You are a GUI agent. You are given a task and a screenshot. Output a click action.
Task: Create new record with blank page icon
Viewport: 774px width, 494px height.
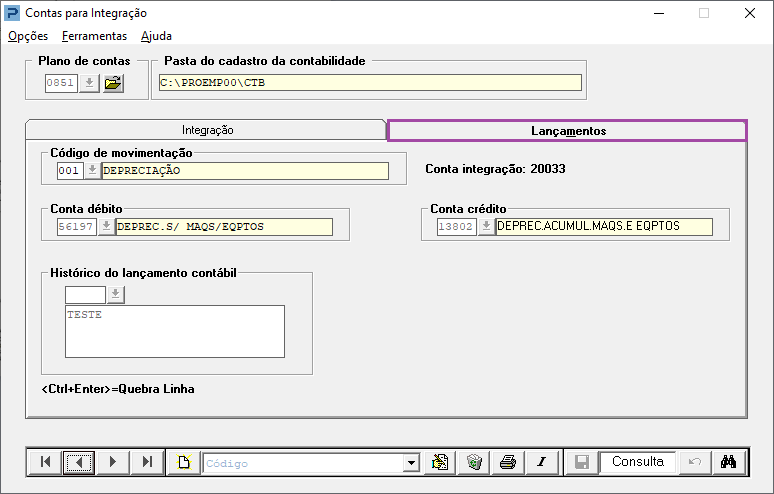[184, 462]
